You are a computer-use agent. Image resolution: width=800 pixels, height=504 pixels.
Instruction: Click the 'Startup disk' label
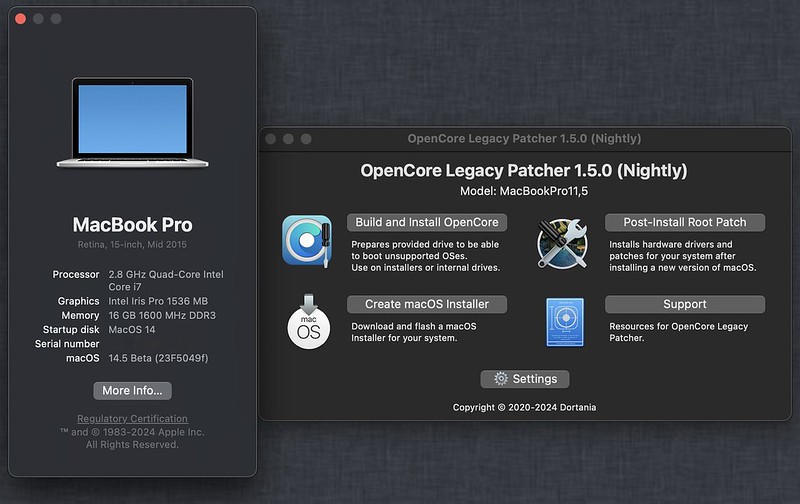71,330
